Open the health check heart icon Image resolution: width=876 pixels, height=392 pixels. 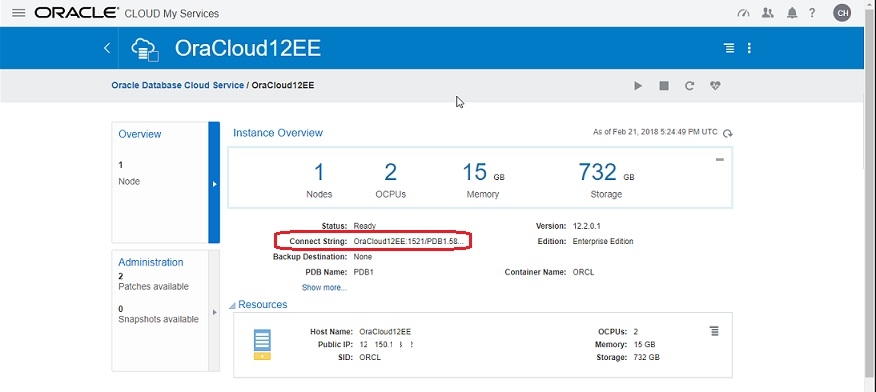pos(715,85)
